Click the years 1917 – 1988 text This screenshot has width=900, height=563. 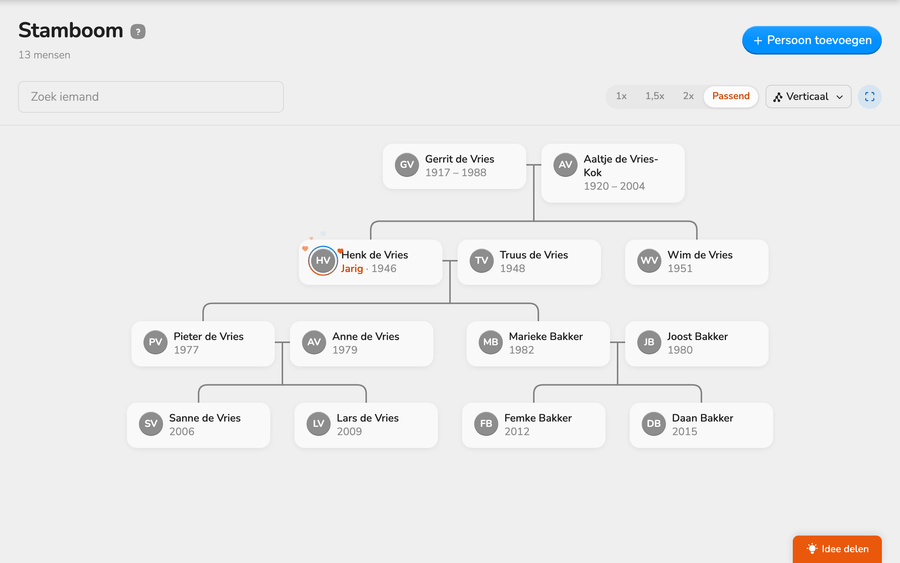click(x=456, y=173)
